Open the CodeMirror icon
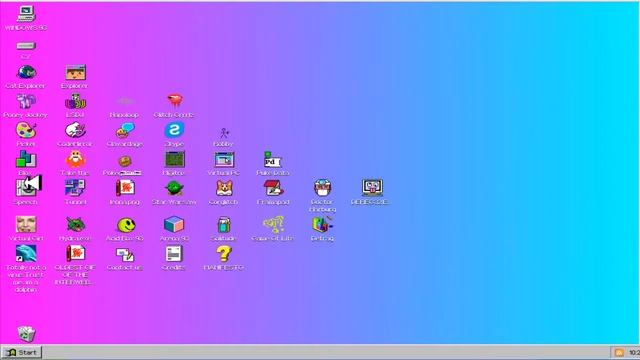 click(x=76, y=130)
